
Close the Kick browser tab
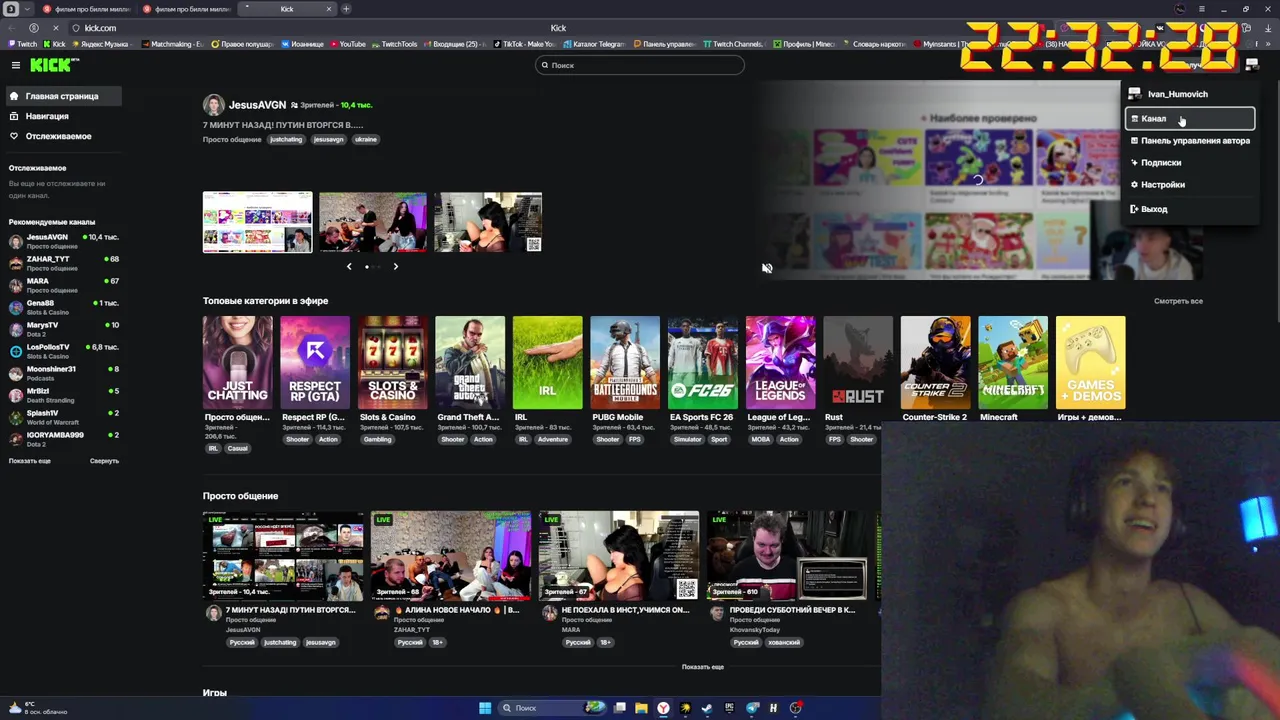[x=328, y=9]
